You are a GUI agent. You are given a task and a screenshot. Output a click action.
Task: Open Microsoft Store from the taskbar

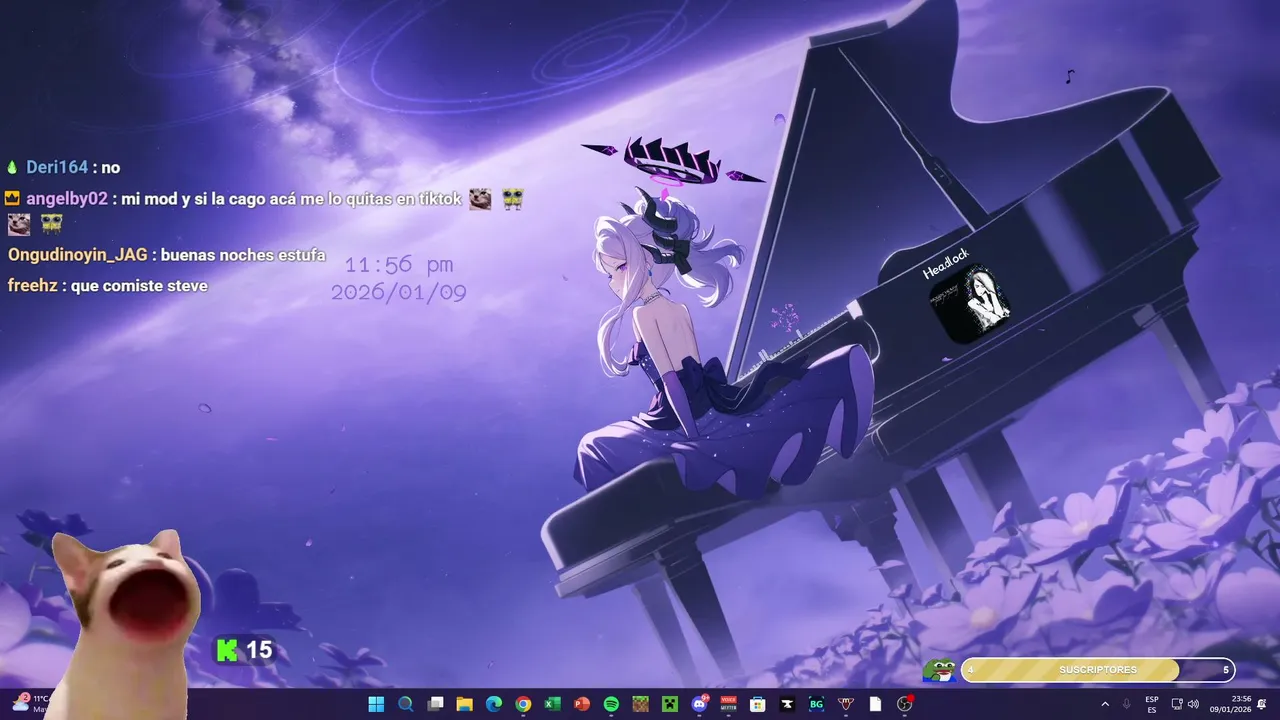[758, 704]
